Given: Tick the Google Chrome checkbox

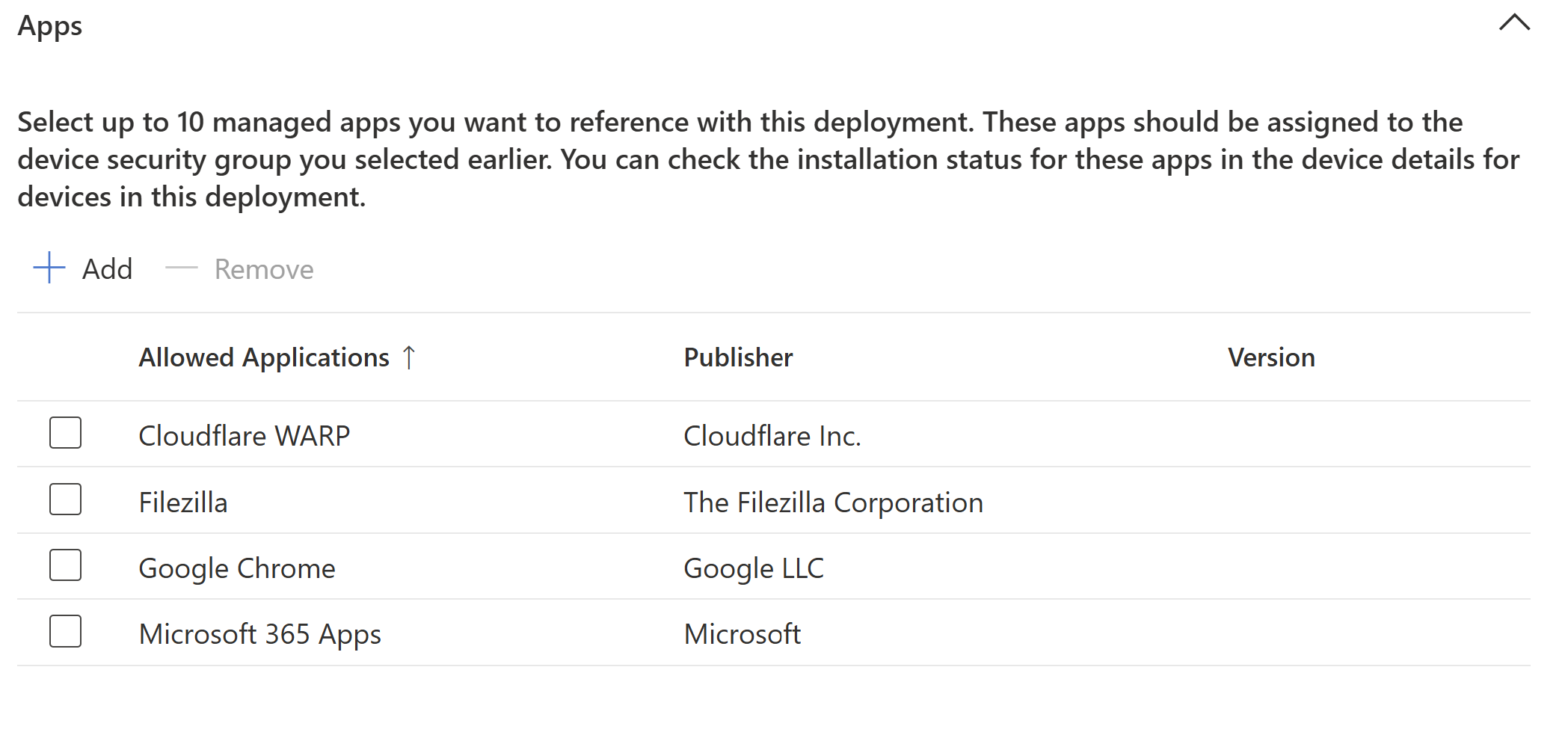Looking at the screenshot, I should (x=66, y=565).
